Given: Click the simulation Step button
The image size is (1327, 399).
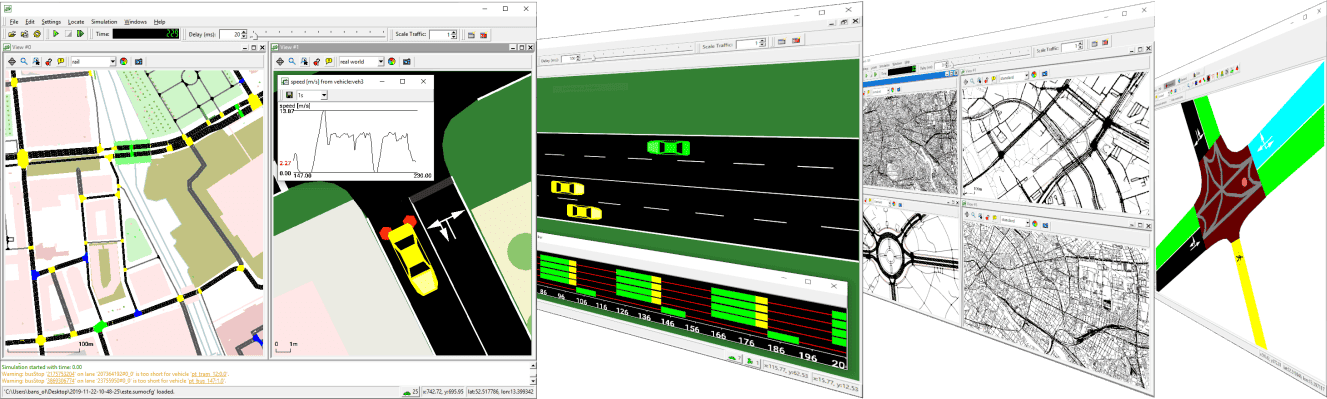Looking at the screenshot, I should pyautogui.click(x=80, y=34).
